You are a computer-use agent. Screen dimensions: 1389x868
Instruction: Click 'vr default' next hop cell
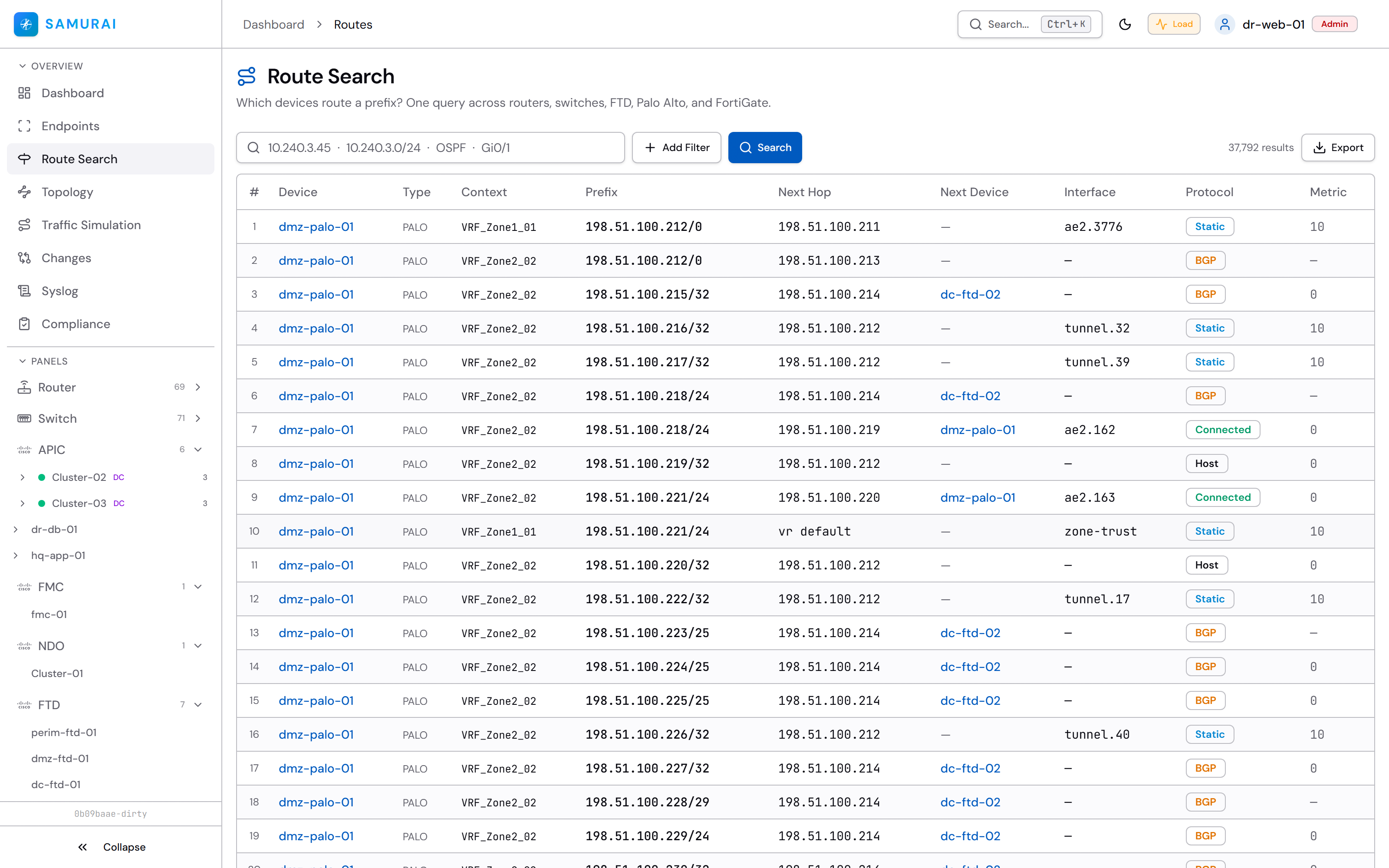coord(814,532)
